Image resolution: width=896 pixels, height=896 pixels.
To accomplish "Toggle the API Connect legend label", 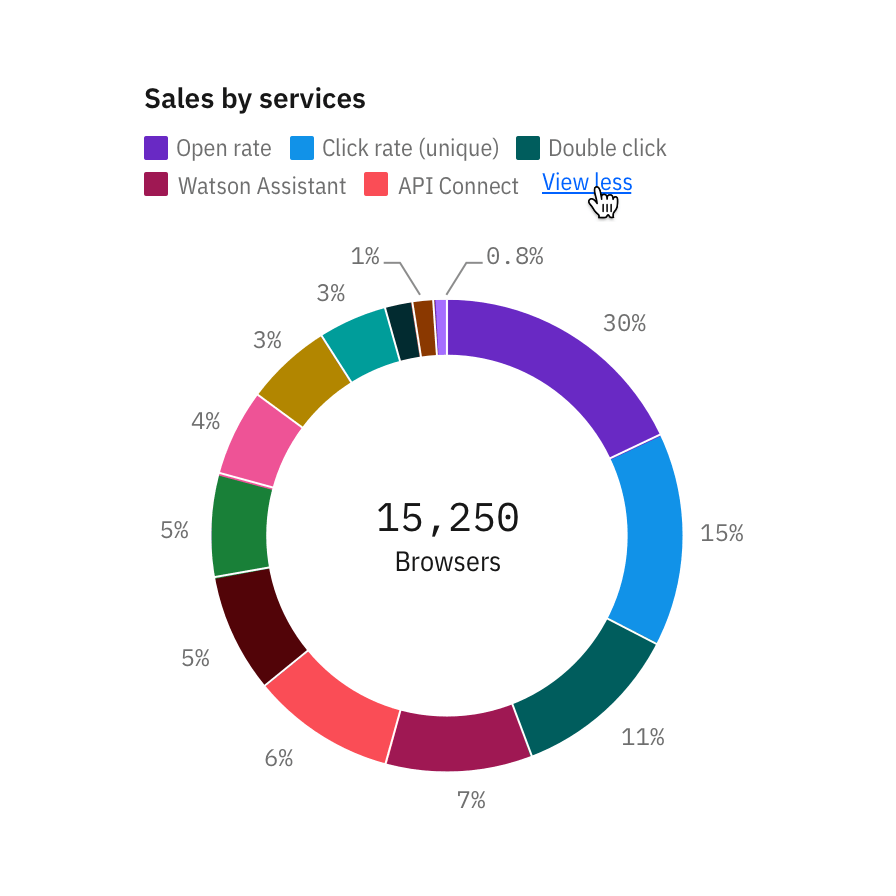I will point(458,186).
